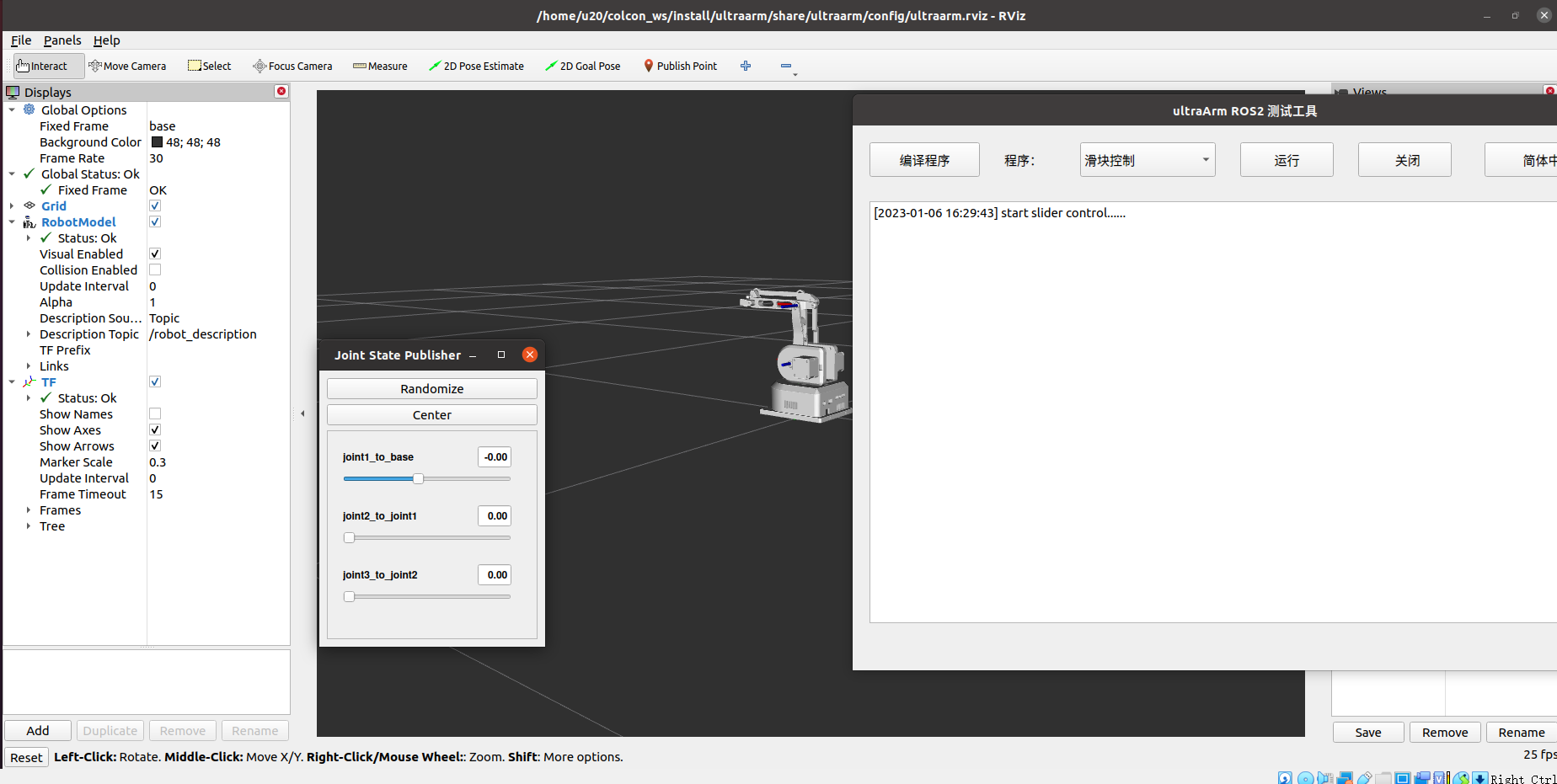Disable Show Axes under TF
The height and width of the screenshot is (784, 1557).
(x=154, y=429)
